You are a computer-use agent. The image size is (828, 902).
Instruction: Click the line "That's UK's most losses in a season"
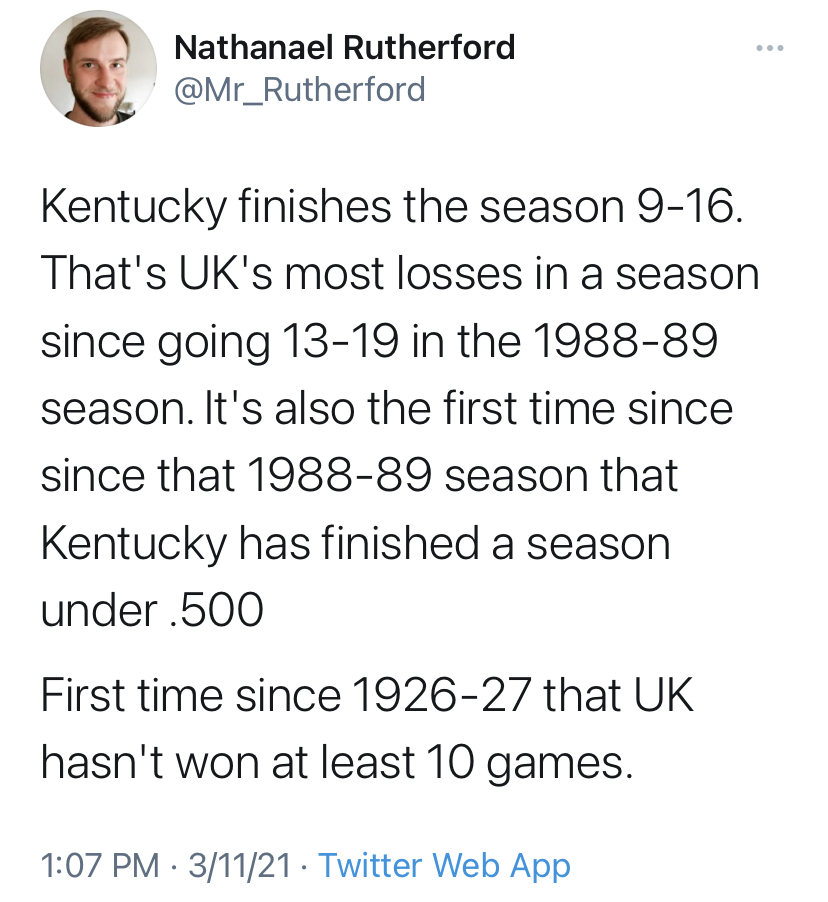click(400, 274)
